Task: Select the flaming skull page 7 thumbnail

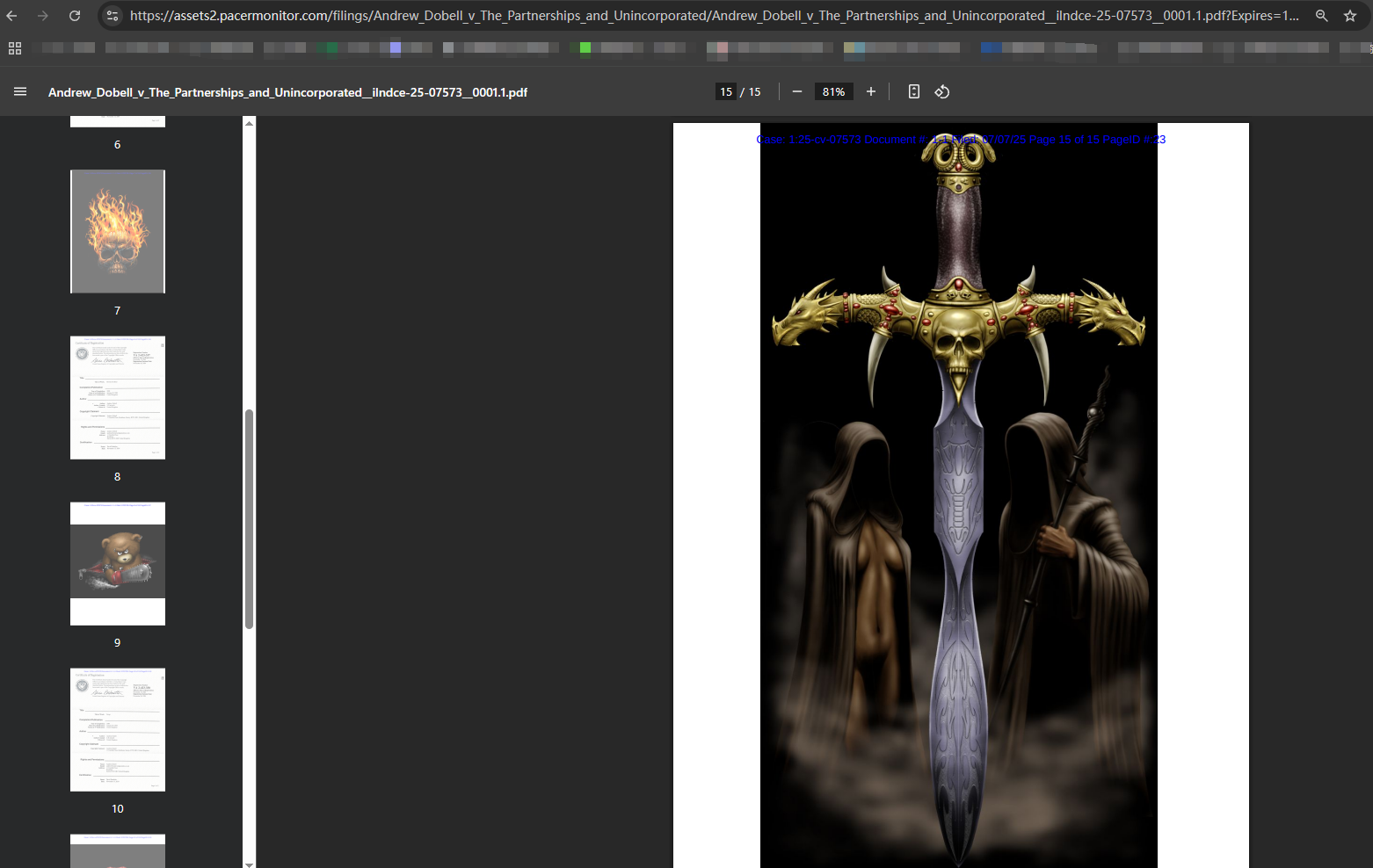Action: coord(118,232)
